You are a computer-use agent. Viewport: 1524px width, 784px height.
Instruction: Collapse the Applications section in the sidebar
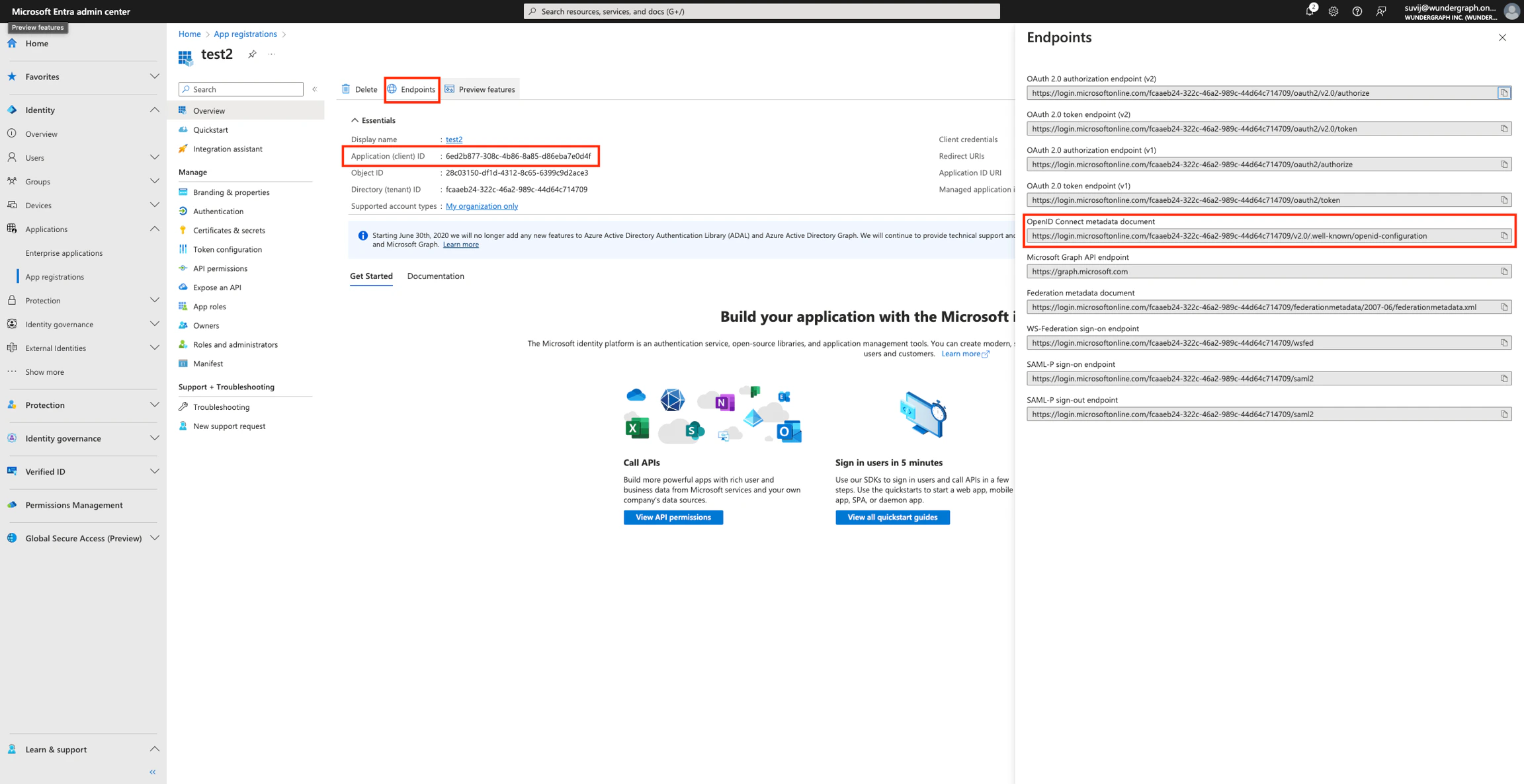pyautogui.click(x=155, y=229)
